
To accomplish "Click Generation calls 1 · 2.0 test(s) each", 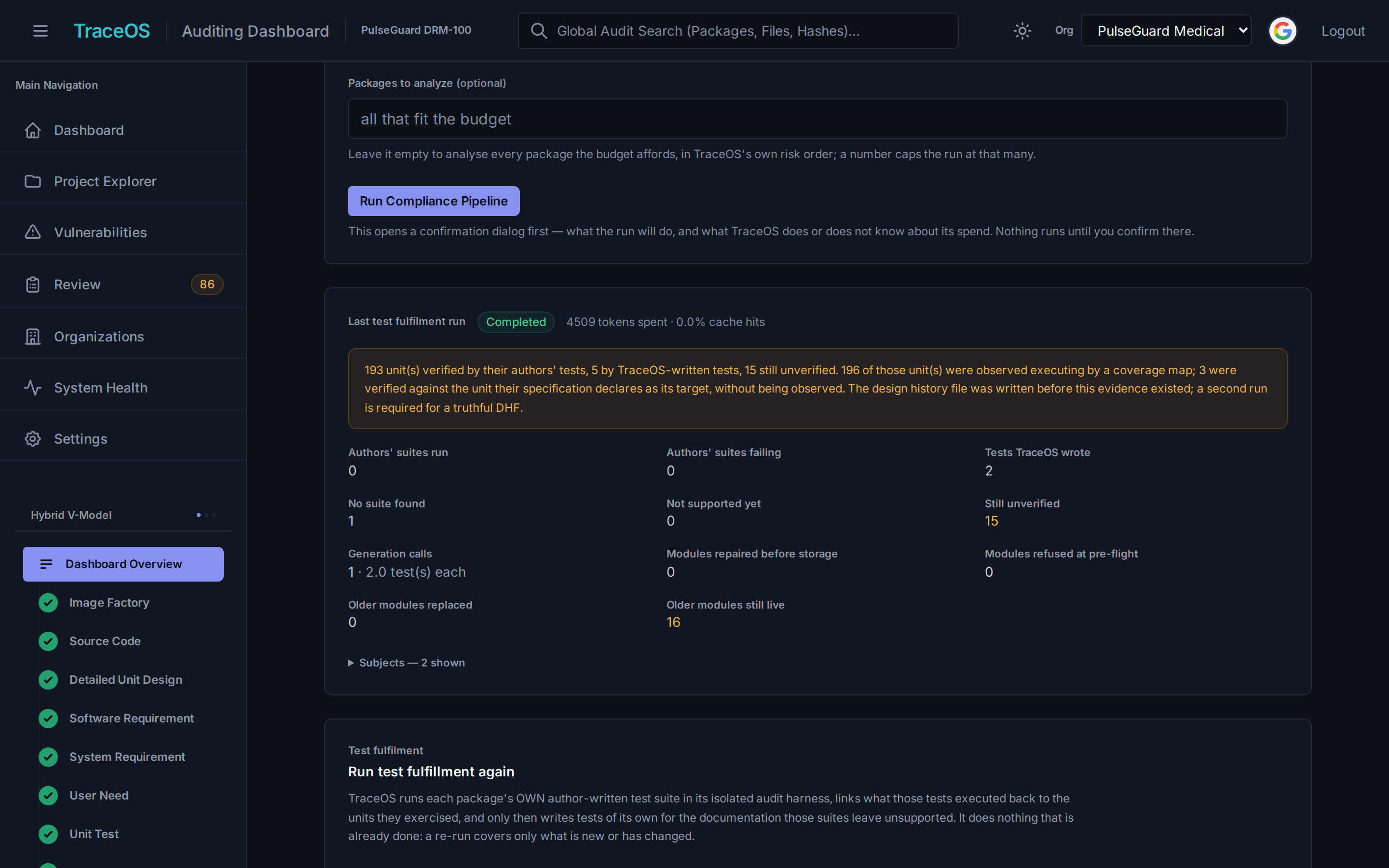I will [x=407, y=572].
